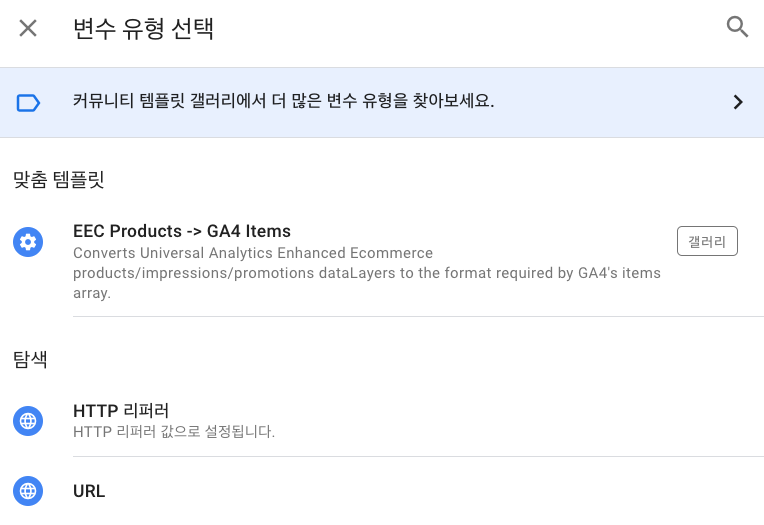Click the HTTP 리퍼러 description text

pos(174,432)
